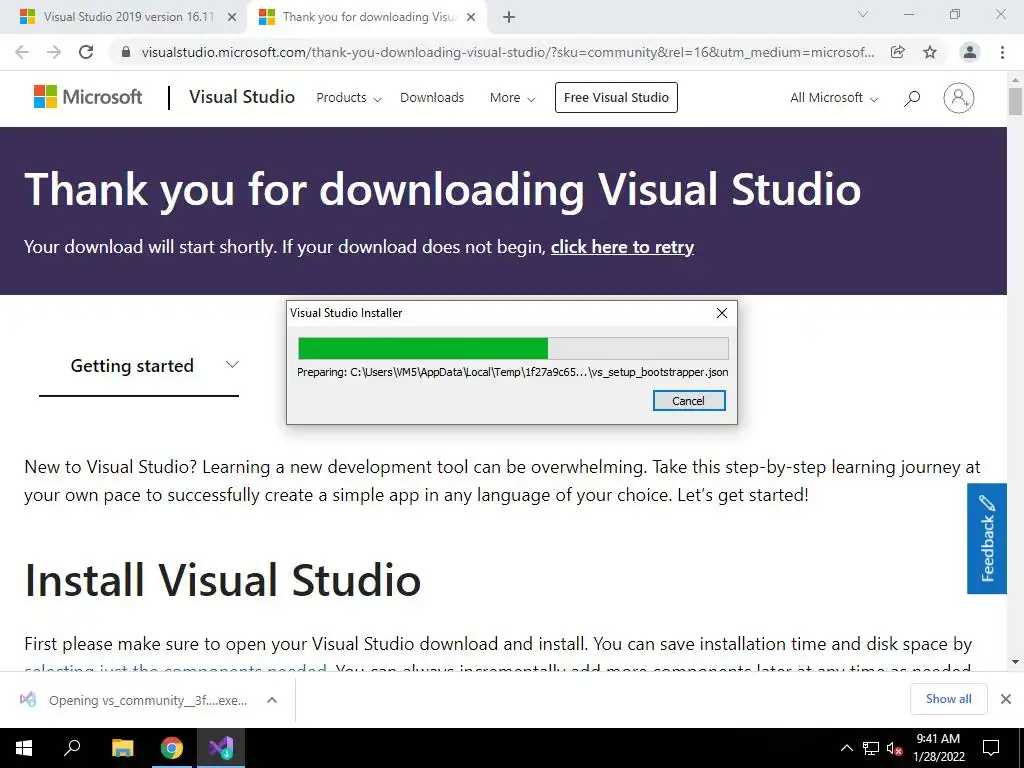The width and height of the screenshot is (1024, 768).
Task: Open the Feedback side button
Action: pos(987,539)
